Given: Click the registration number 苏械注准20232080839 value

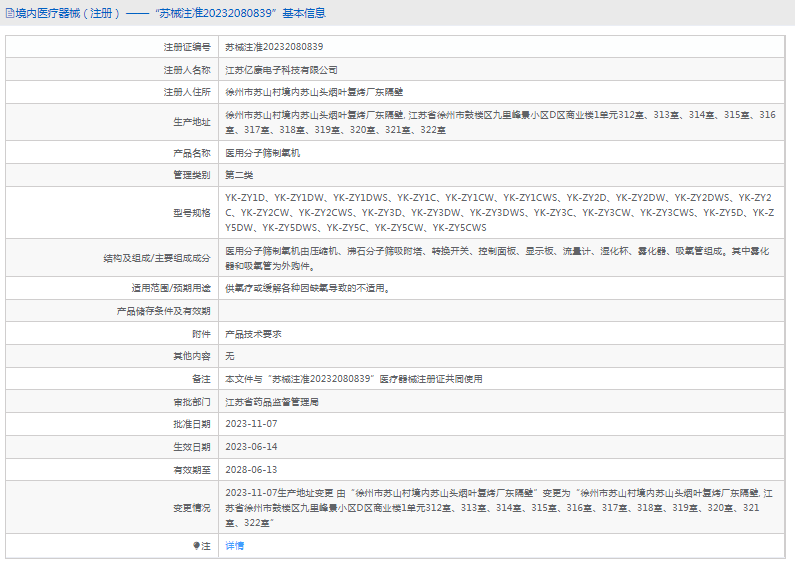Looking at the screenshot, I should click(274, 47).
